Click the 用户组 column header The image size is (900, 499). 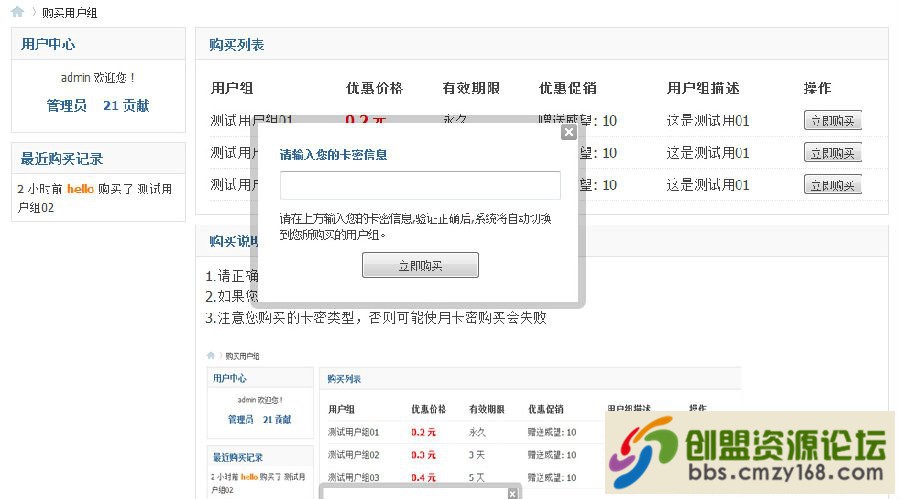pyautogui.click(x=232, y=88)
